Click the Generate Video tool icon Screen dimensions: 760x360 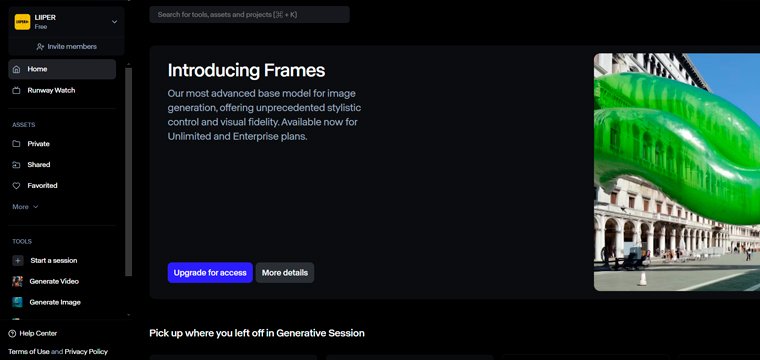(x=17, y=282)
